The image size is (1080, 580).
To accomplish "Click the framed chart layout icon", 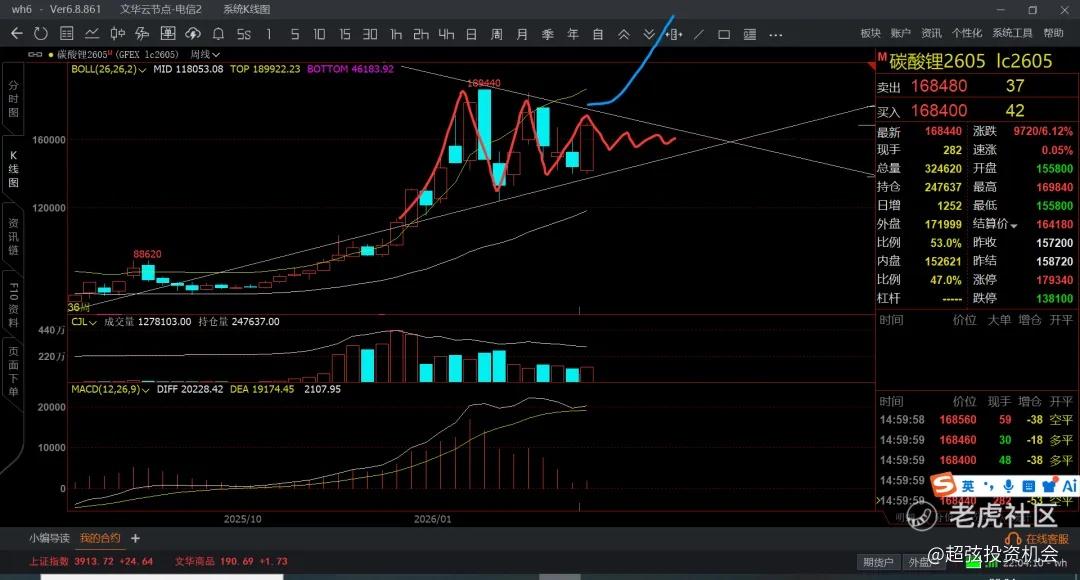I will 167,34.
